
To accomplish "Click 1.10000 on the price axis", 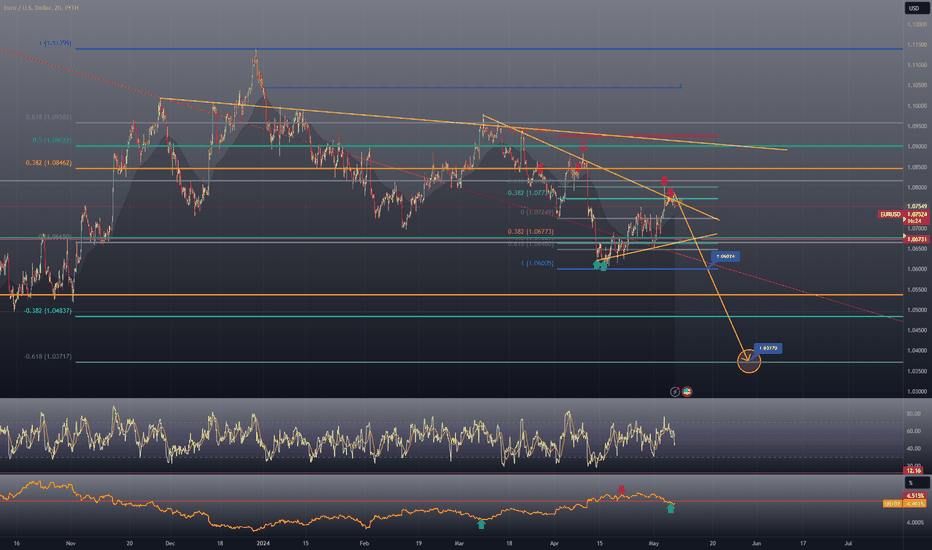I will point(917,106).
